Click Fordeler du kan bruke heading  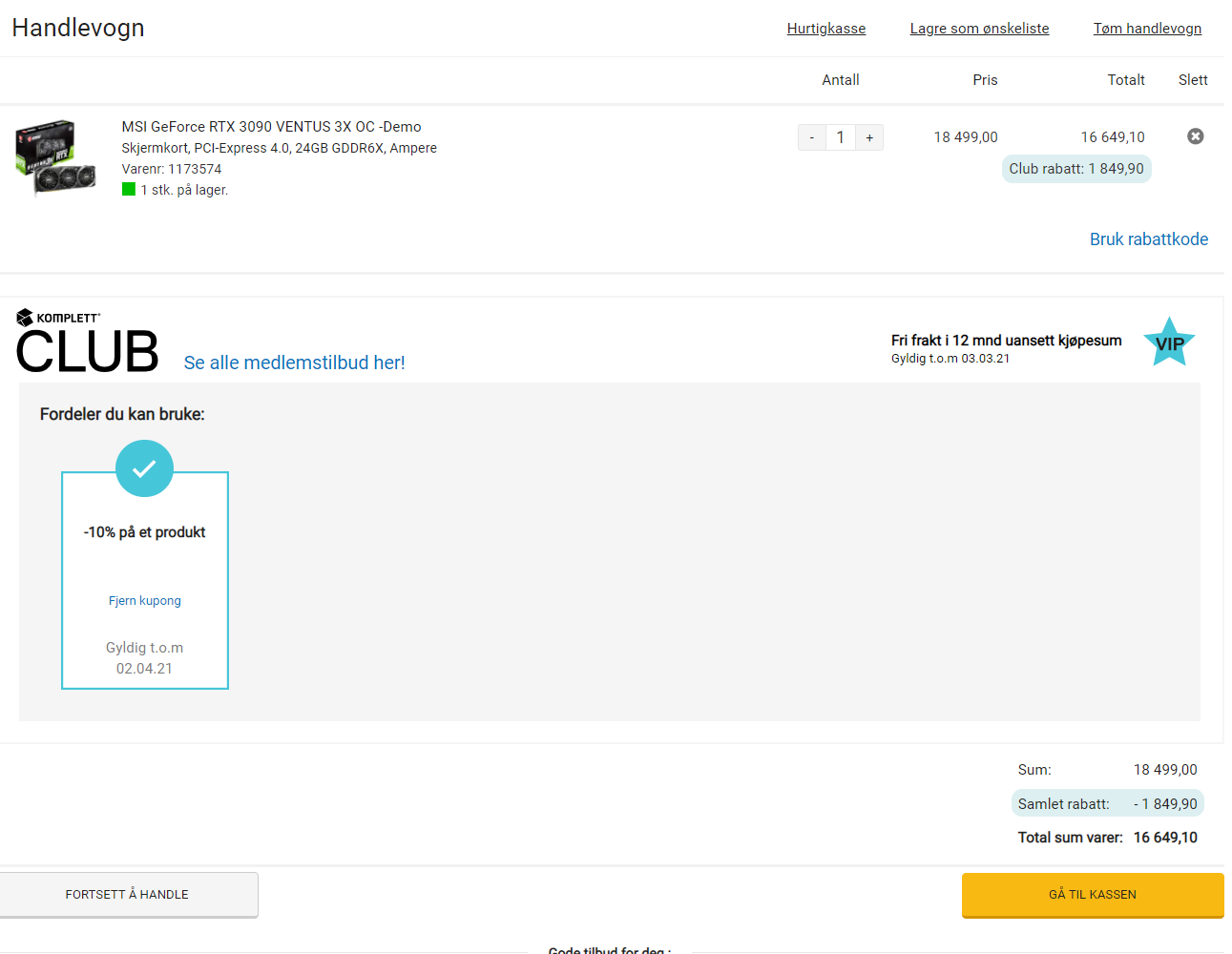pyautogui.click(x=122, y=414)
